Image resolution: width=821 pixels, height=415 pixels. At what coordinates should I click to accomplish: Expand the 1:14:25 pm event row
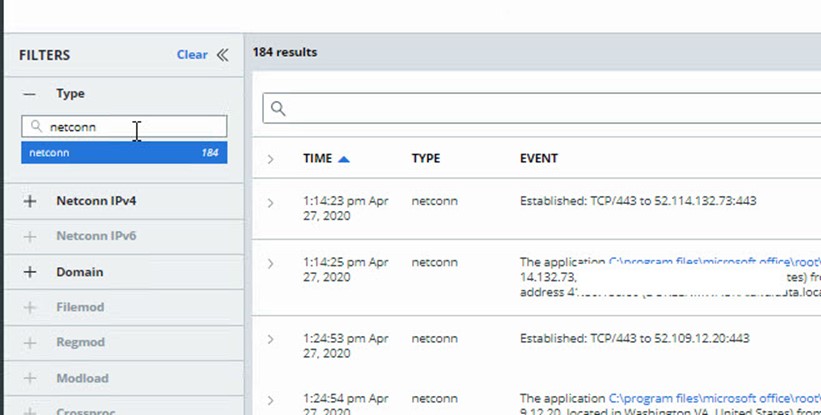tap(270, 264)
